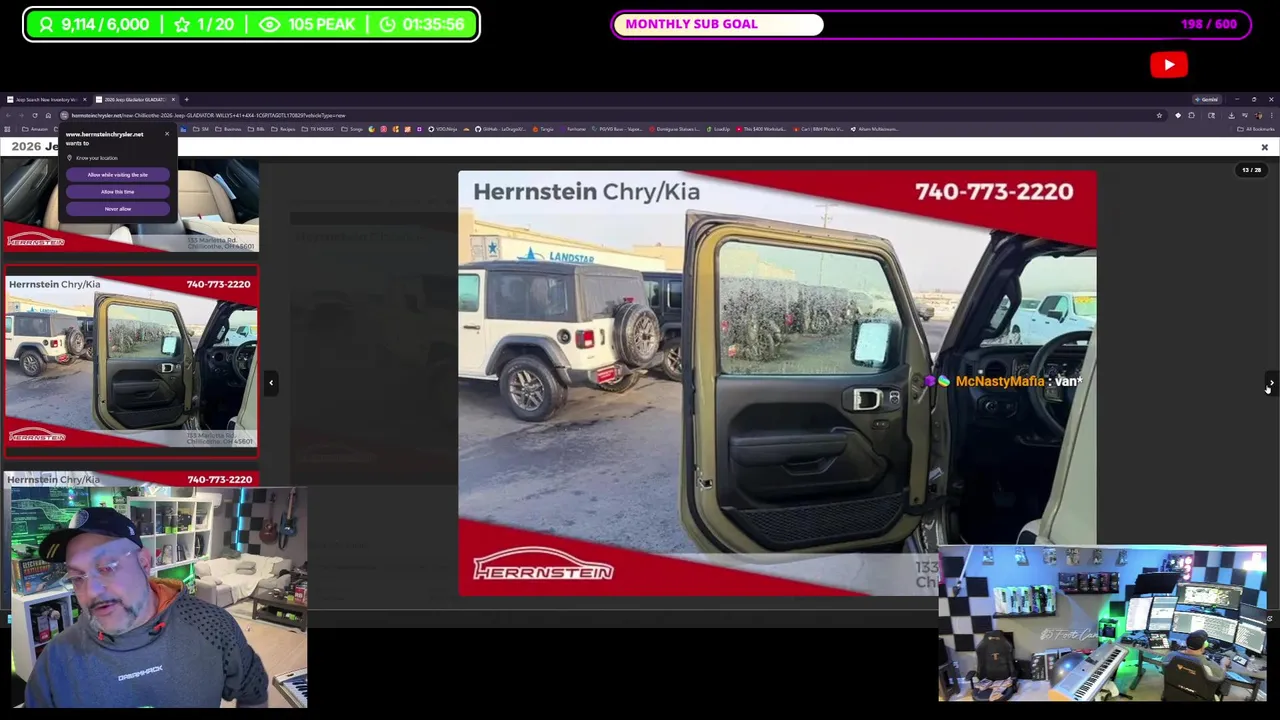This screenshot has height=720, width=1280.
Task: View site information icon in address bar
Action: click(x=64, y=115)
